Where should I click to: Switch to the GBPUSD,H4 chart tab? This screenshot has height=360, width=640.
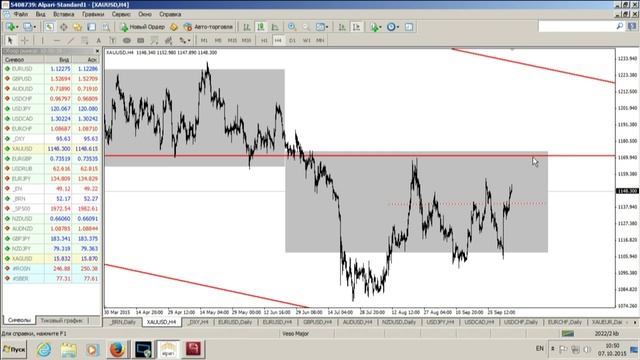[x=318, y=322]
